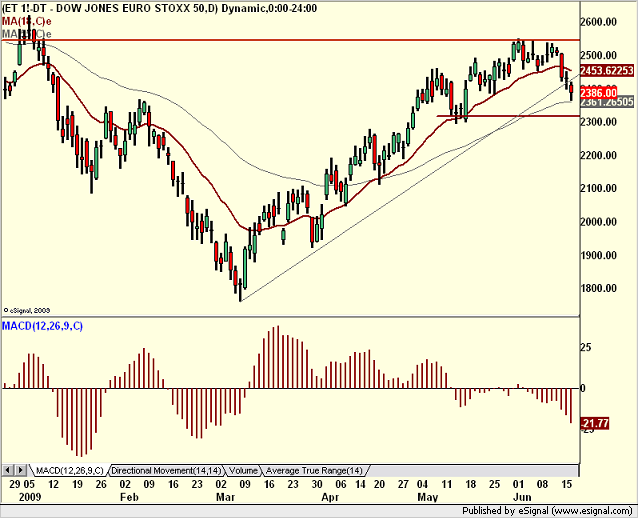Click the Mar month label on time axis
Viewport: 638px width, 518px height.
[225, 497]
